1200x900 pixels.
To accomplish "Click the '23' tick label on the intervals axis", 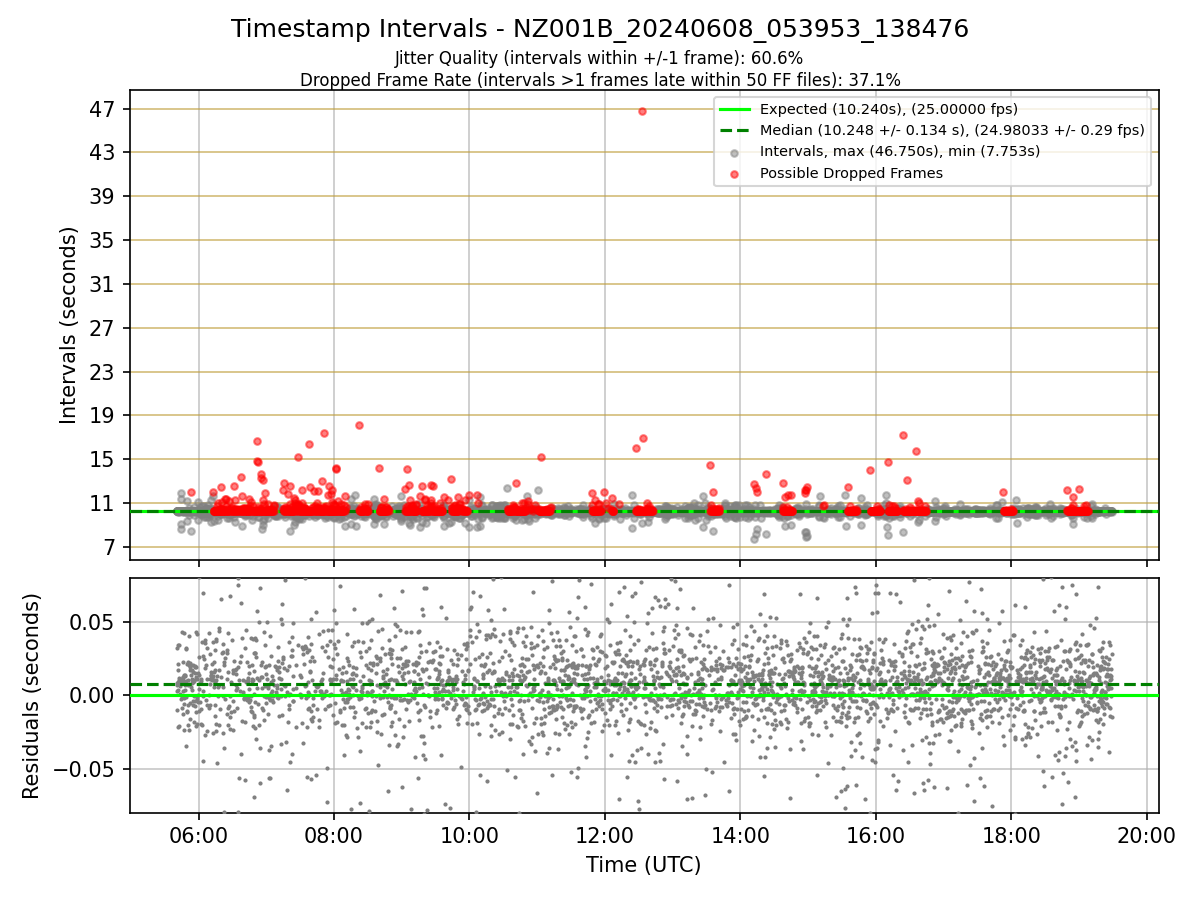I will 102,372.
